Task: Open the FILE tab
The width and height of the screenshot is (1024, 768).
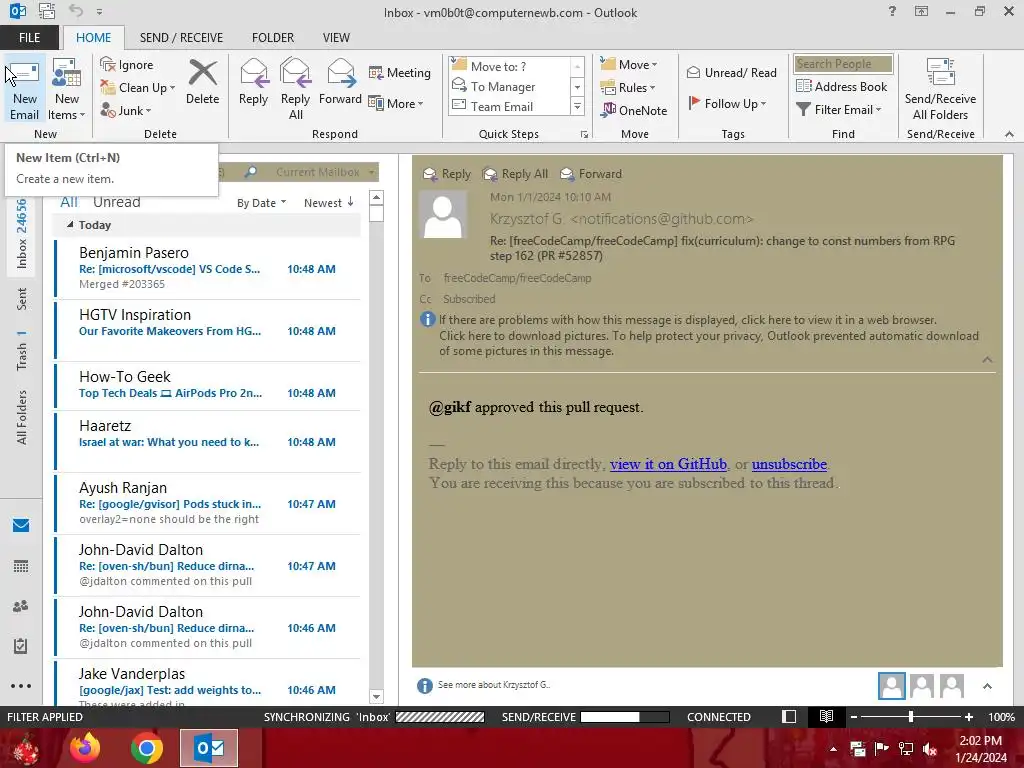Action: [x=29, y=38]
